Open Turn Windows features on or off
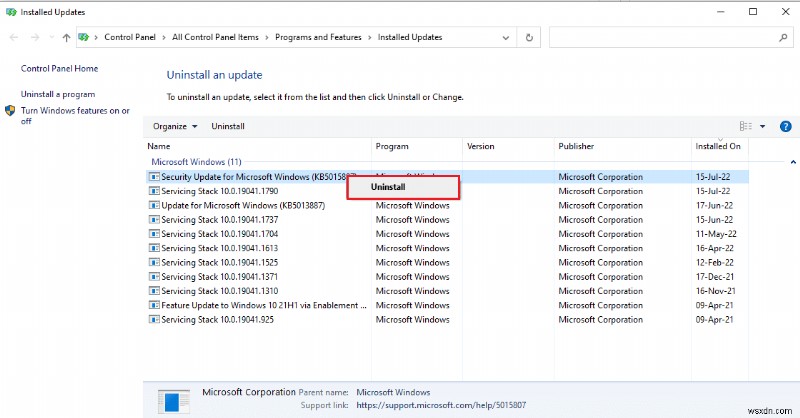The image size is (800, 418). coord(75,115)
